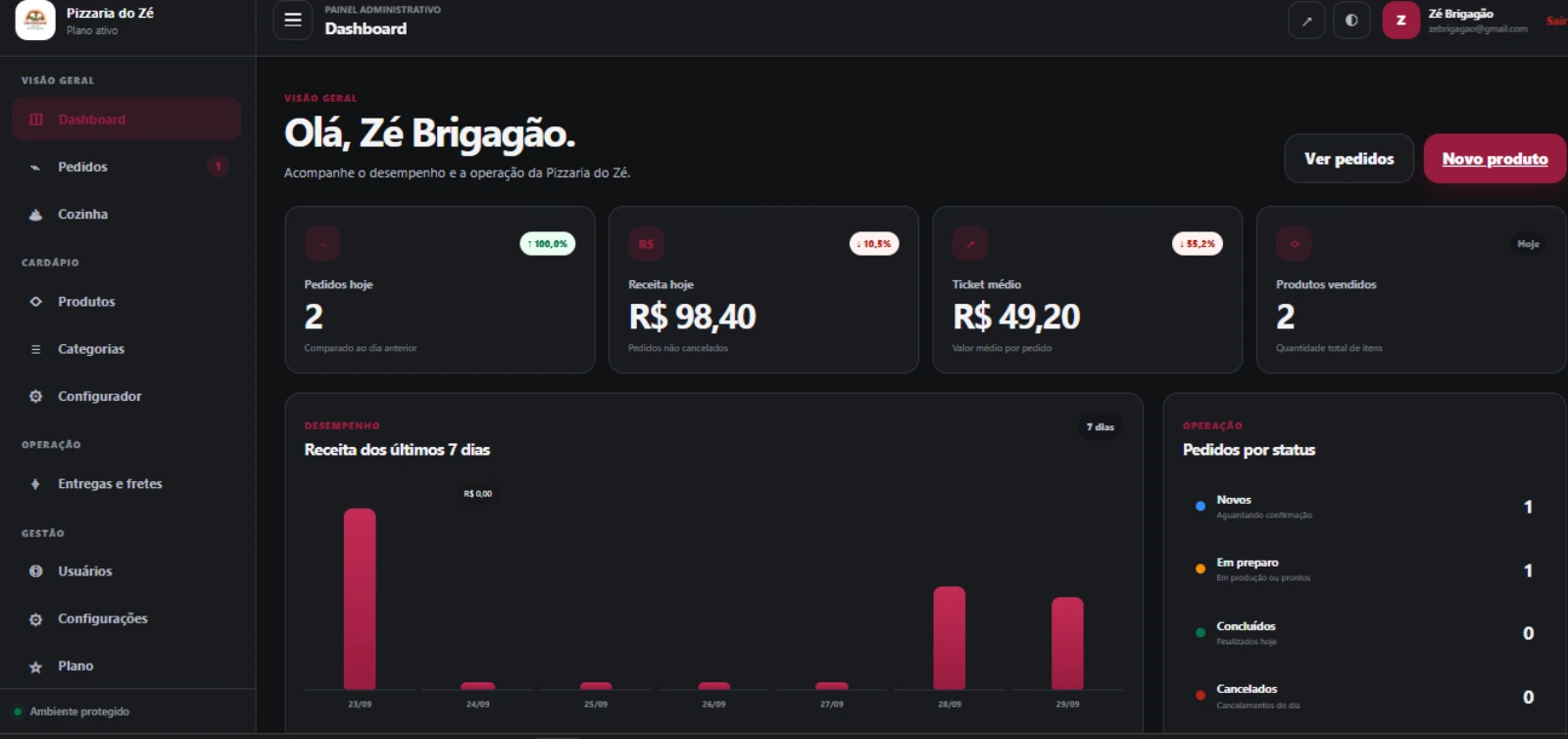Image resolution: width=1568 pixels, height=739 pixels.
Task: Toggle the sidebar hamburger menu
Action: coord(292,20)
